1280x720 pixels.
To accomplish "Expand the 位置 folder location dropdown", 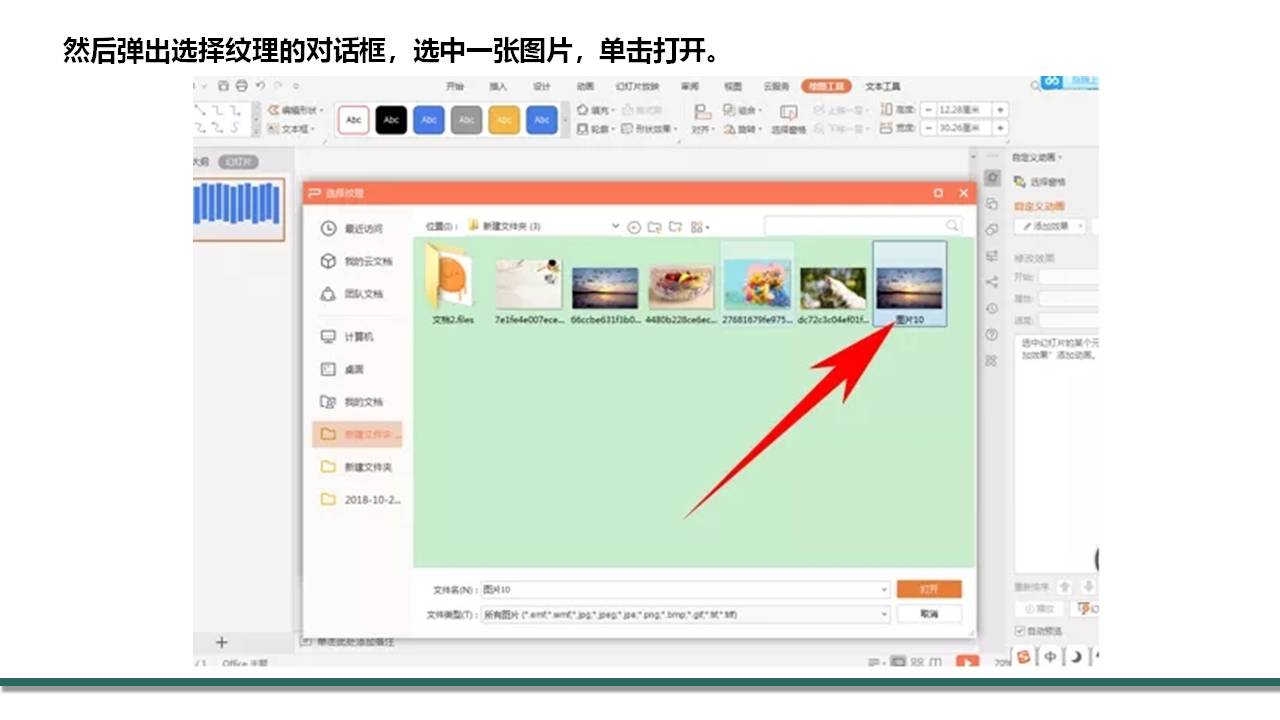I will click(x=615, y=227).
